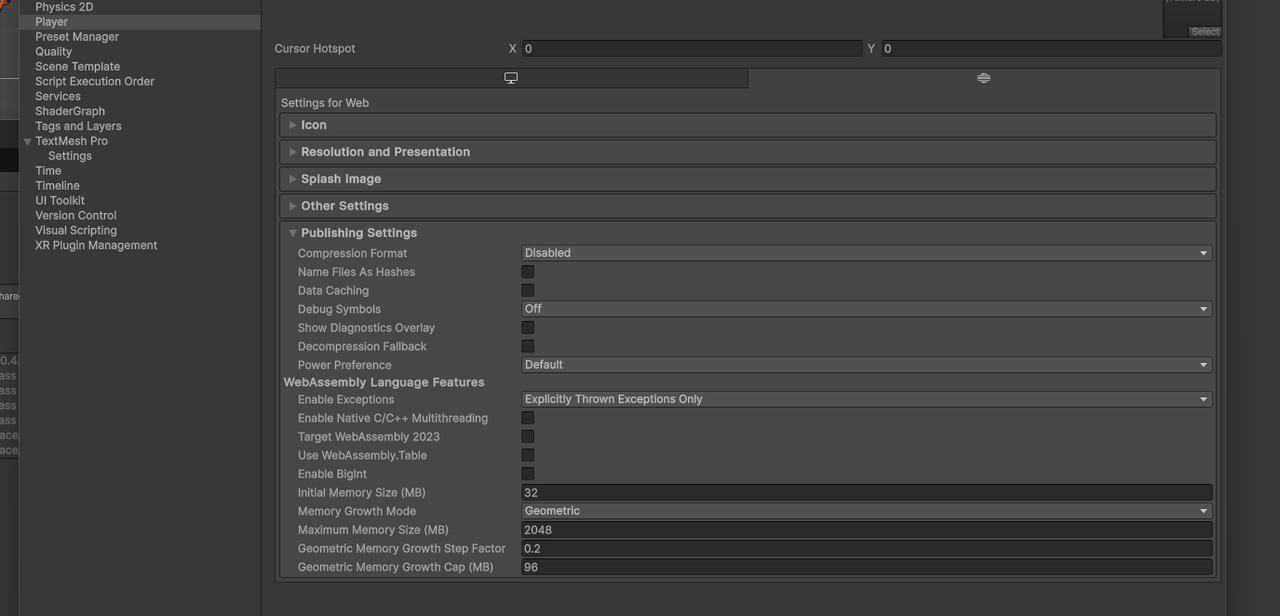
Task: Enable Native C/C++ Multithreading checkbox
Action: 528,418
